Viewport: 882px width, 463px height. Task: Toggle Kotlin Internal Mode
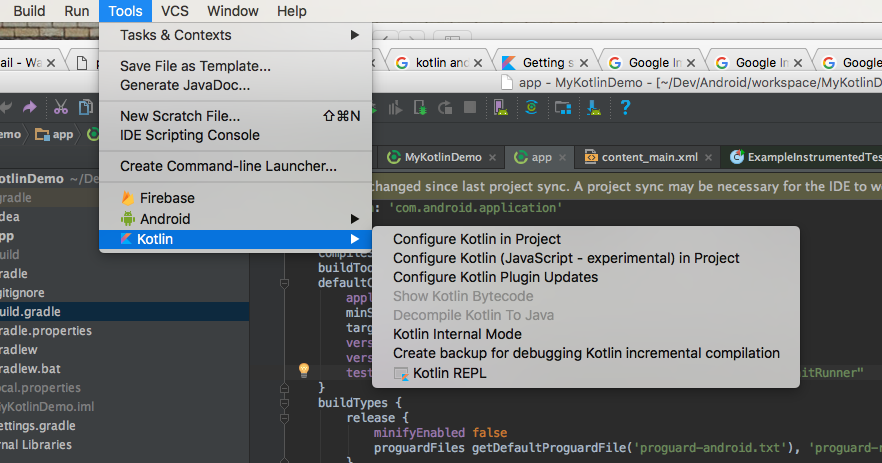586,334
